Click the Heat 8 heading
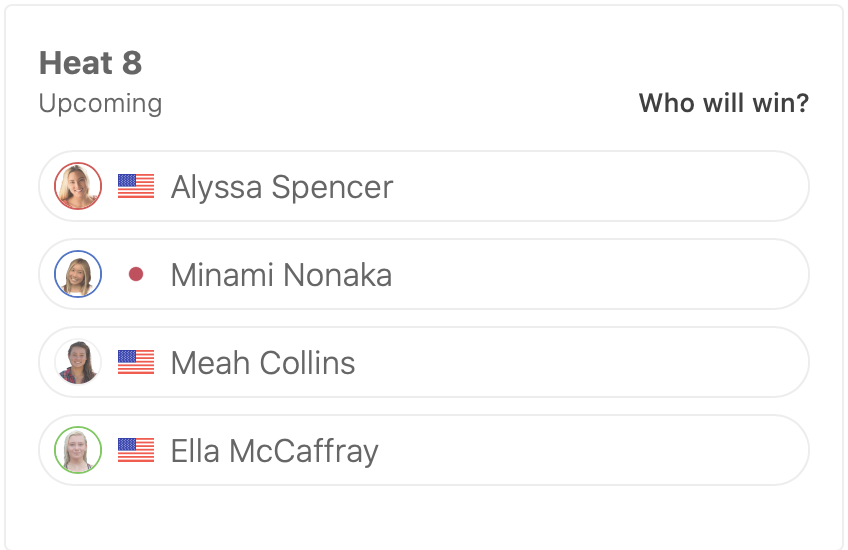 pos(90,64)
